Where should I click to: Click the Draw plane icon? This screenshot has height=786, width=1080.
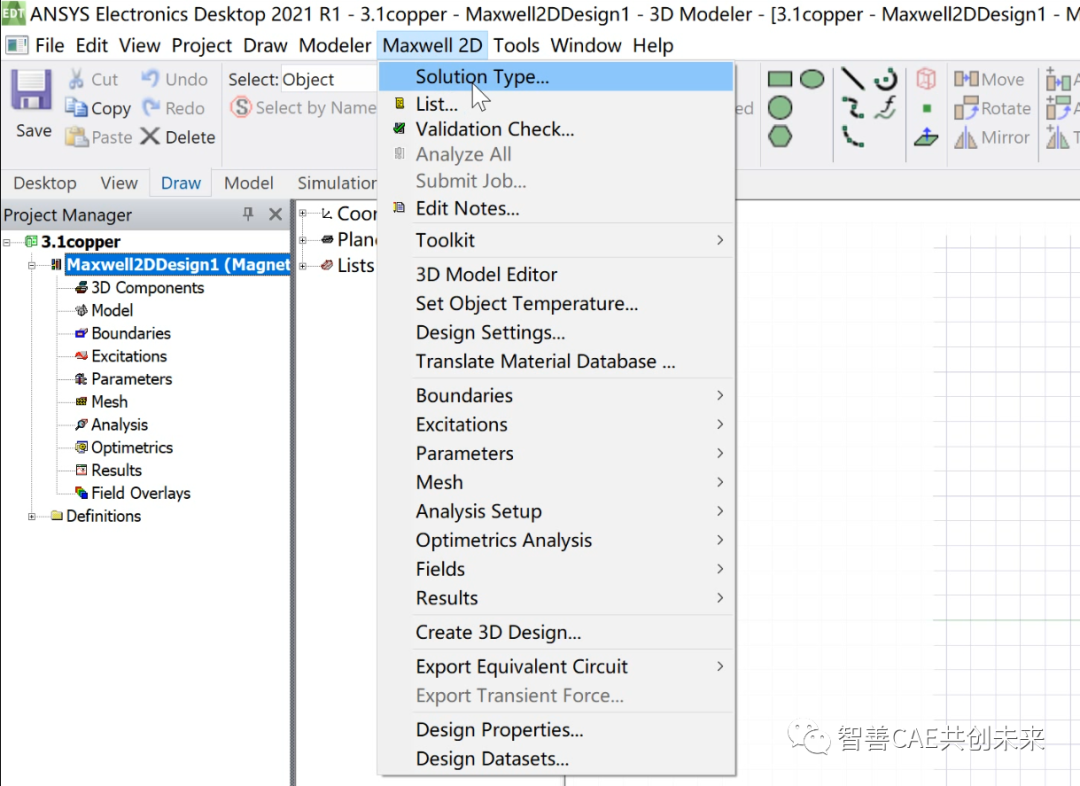[x=926, y=136]
